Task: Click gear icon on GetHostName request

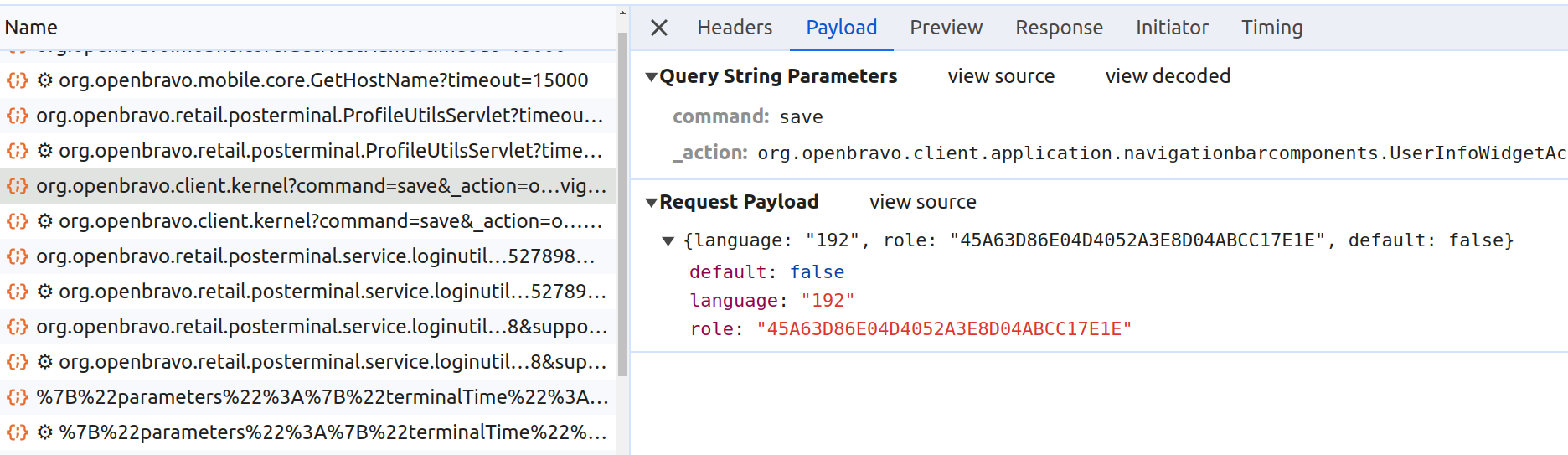Action: (x=45, y=80)
